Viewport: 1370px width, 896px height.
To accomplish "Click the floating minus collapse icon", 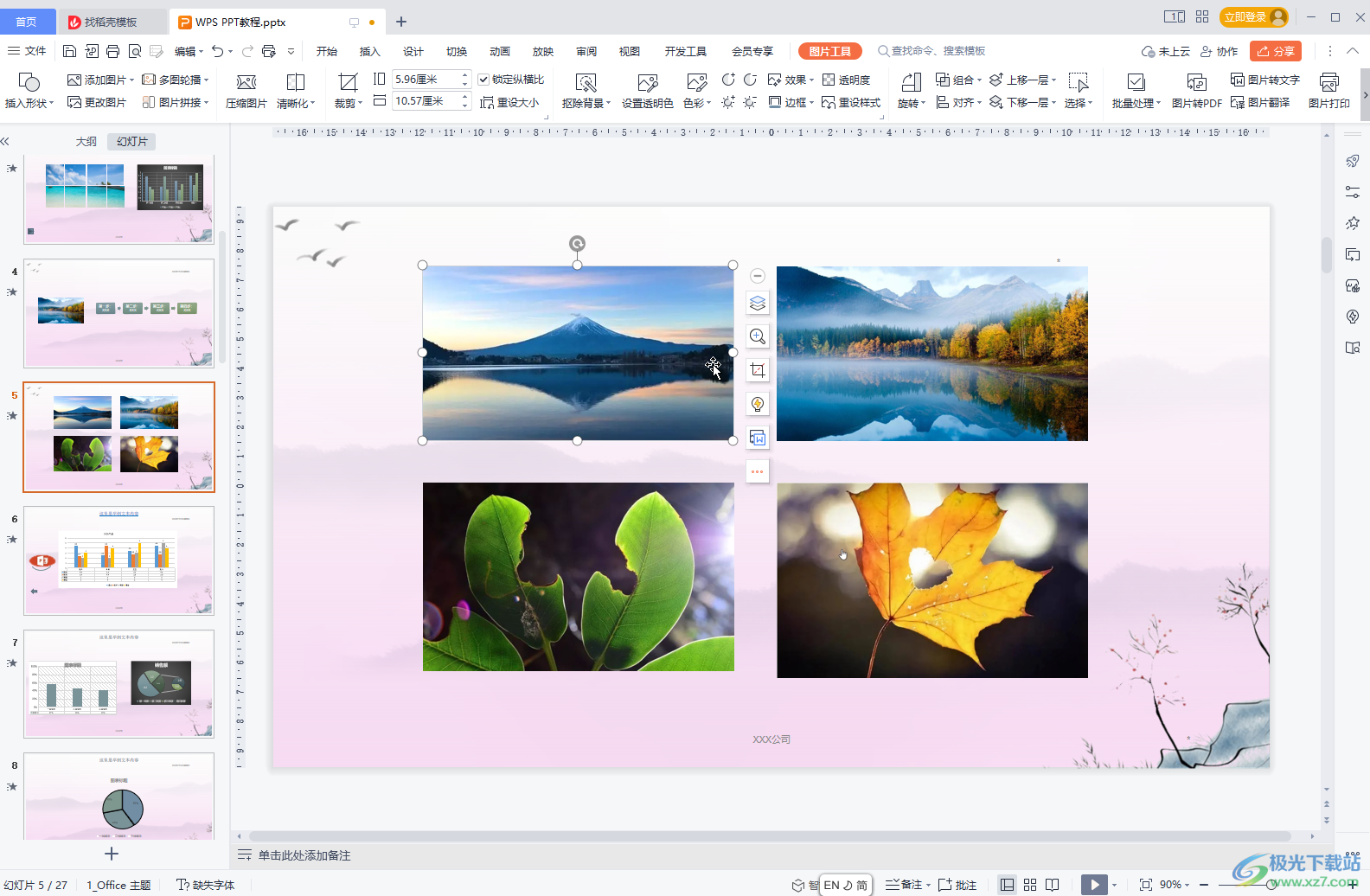I will point(758,276).
